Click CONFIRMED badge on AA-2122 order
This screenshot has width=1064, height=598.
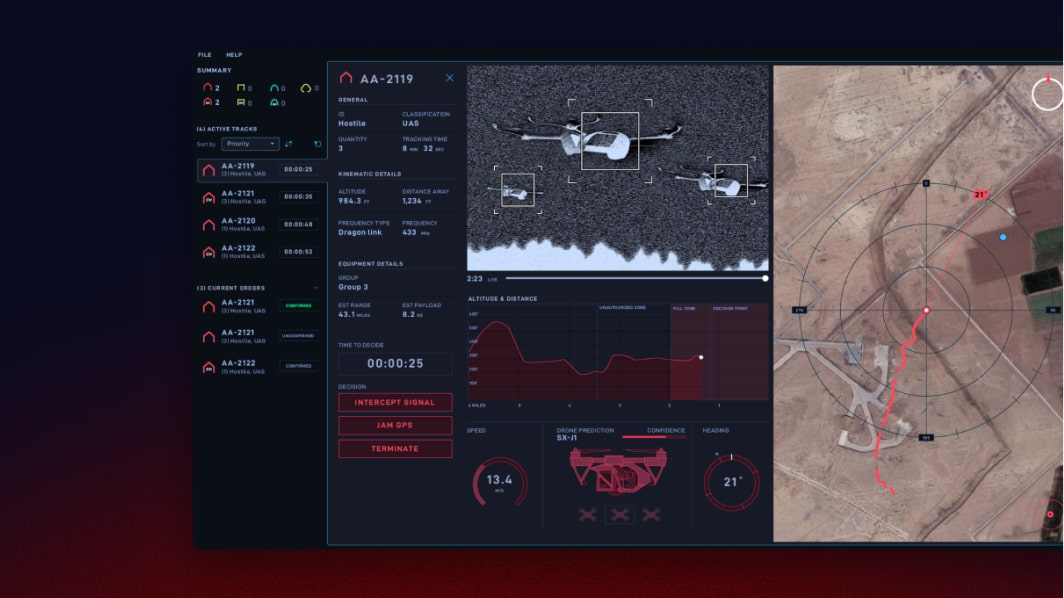pos(298,366)
